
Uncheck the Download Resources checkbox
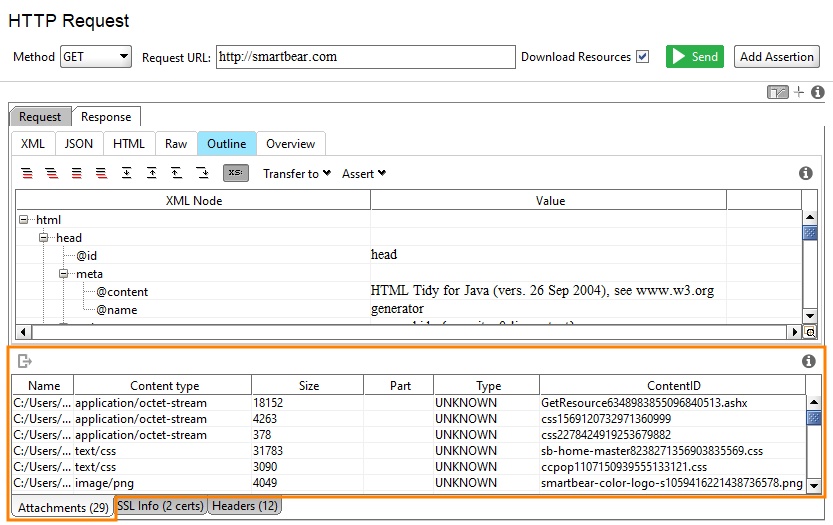643,57
